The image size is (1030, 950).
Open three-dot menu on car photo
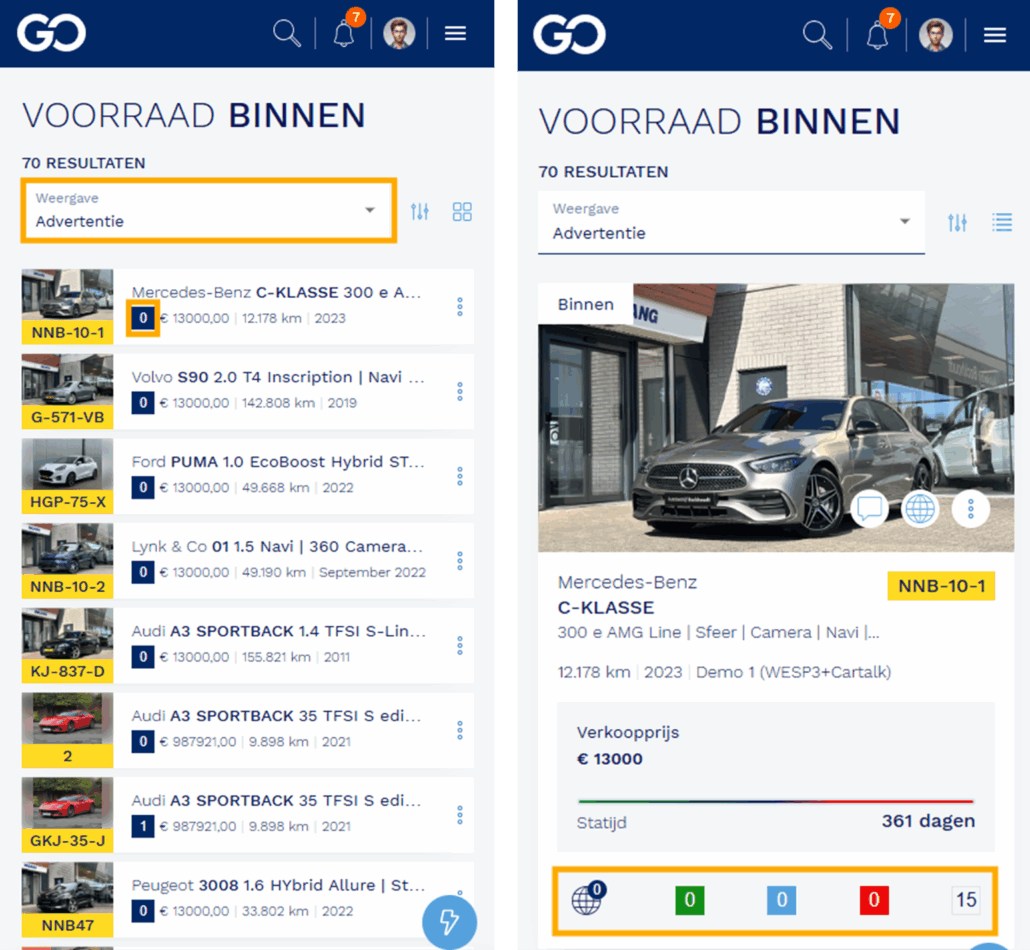pyautogui.click(x=971, y=509)
